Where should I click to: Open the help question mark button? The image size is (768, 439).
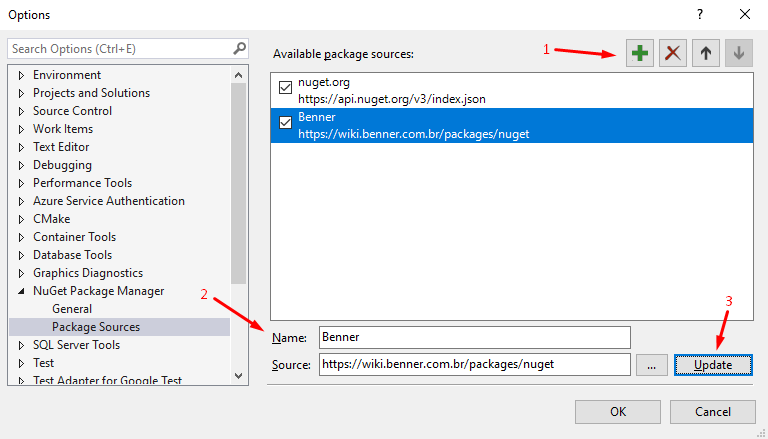click(x=700, y=14)
